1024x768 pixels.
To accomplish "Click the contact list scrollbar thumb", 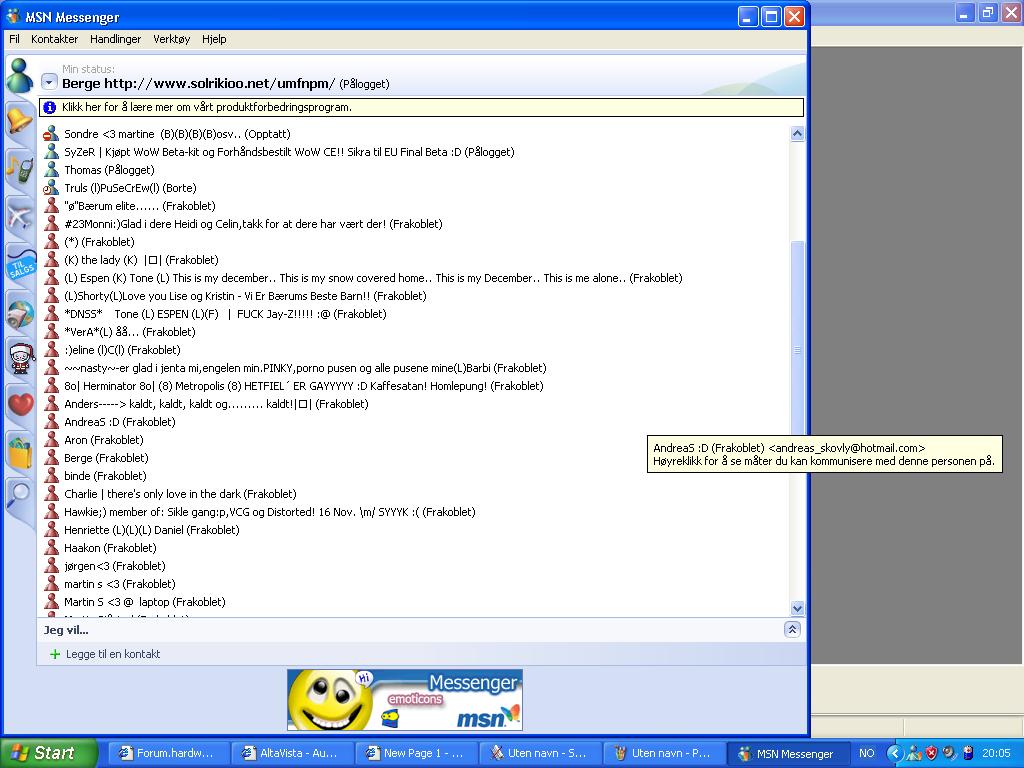I will 797,349.
